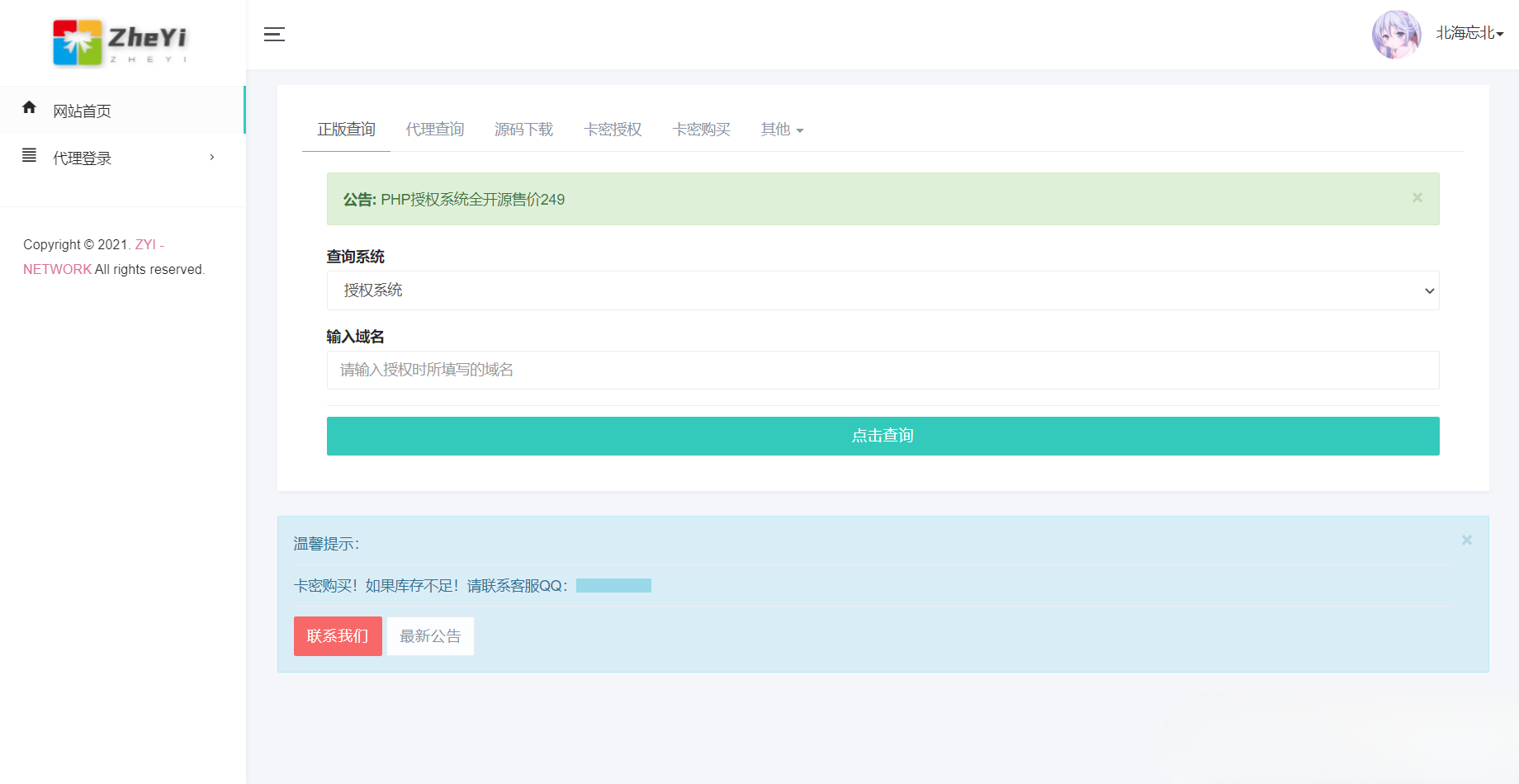
Task: Click the domain input field 请输入授权时所填写的域名
Action: click(882, 370)
